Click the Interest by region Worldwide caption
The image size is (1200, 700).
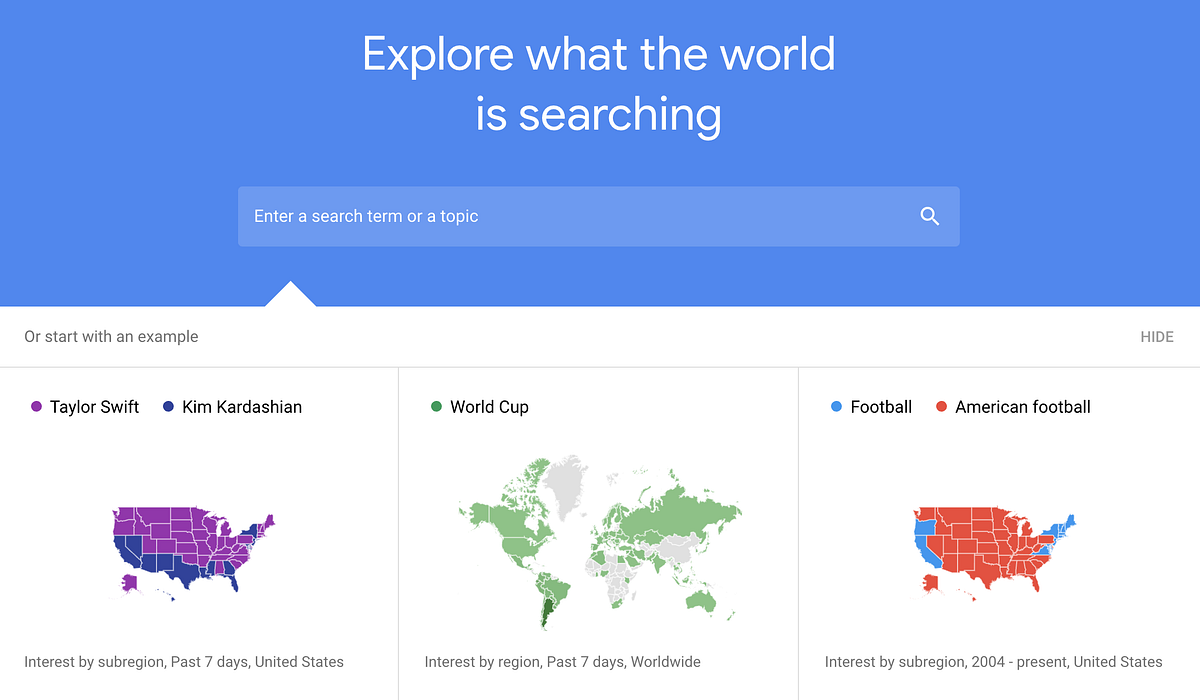[x=562, y=661]
